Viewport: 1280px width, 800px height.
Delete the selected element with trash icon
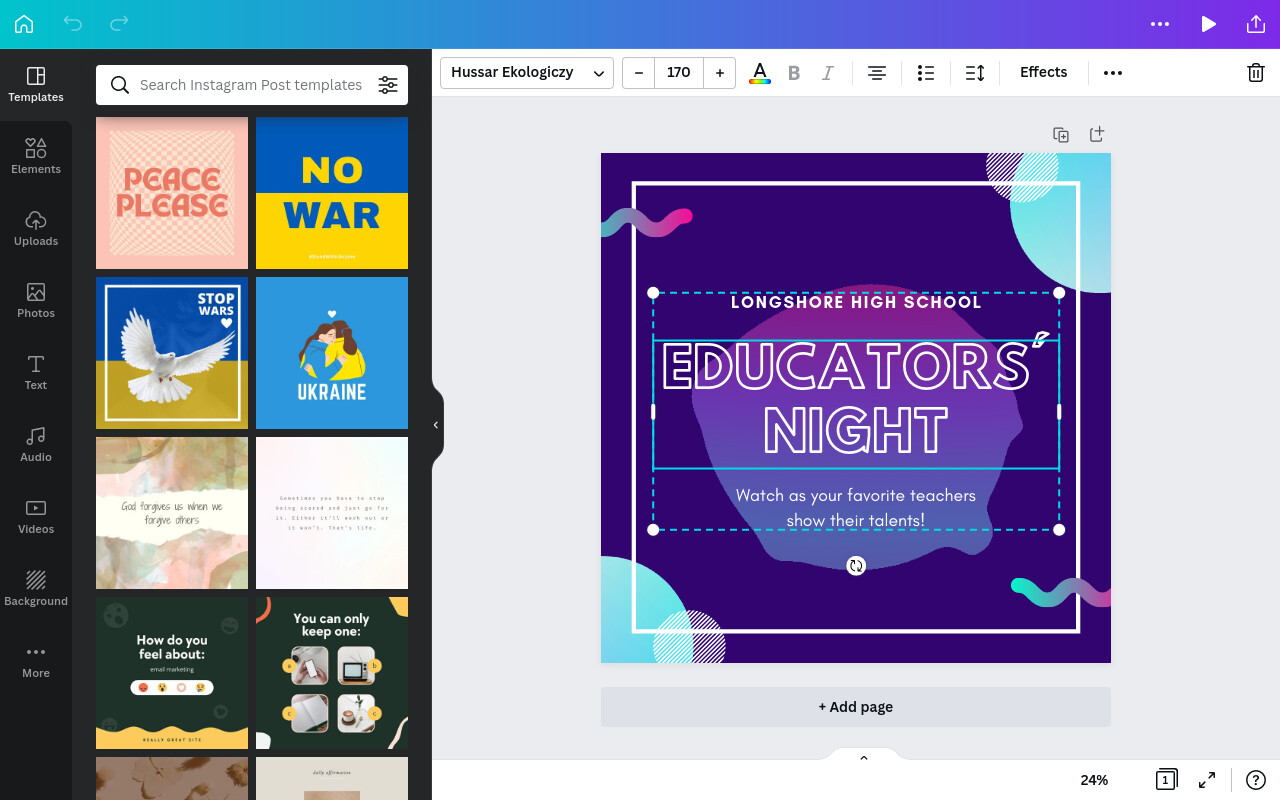tap(1256, 72)
